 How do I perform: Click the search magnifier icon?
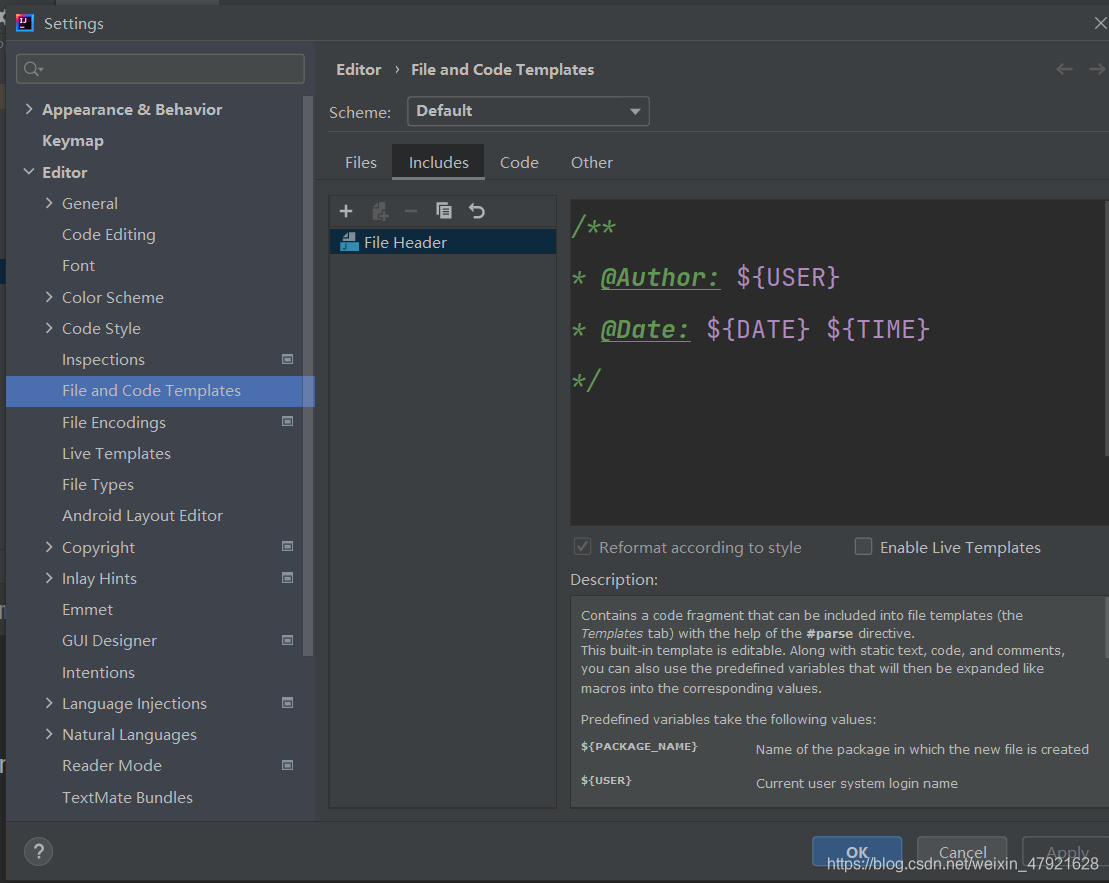point(33,69)
